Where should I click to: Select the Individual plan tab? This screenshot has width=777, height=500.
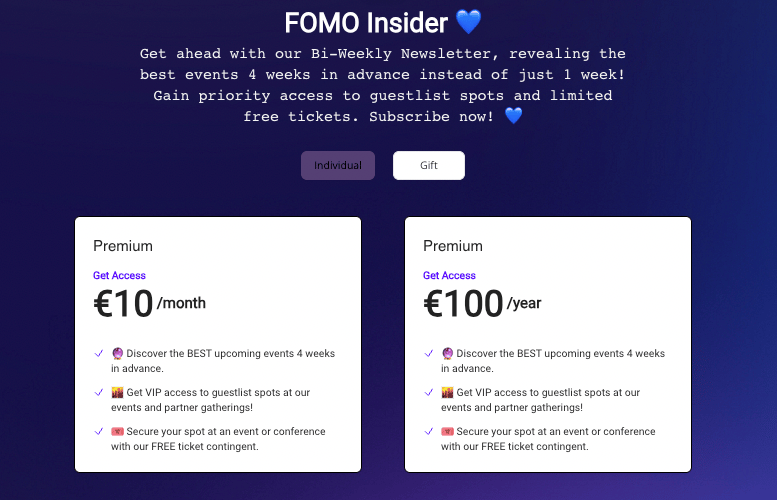[337, 166]
